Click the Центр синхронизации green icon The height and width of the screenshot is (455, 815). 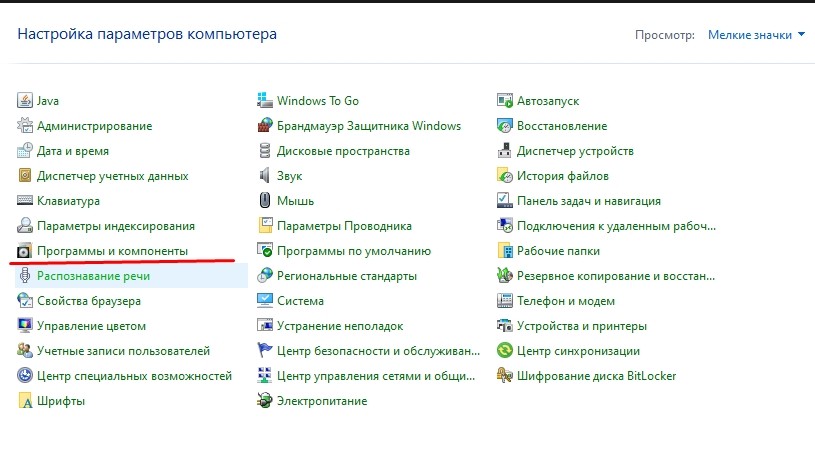tap(505, 351)
